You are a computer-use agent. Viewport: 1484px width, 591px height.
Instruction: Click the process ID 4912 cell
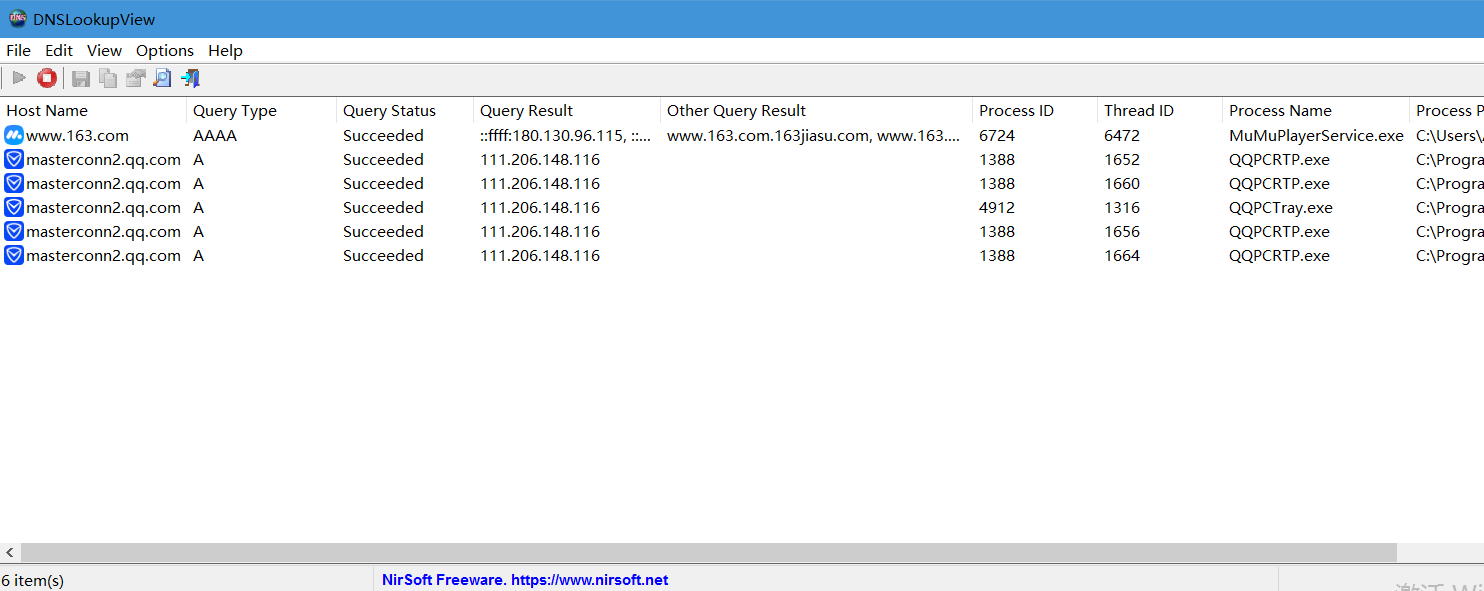[997, 207]
